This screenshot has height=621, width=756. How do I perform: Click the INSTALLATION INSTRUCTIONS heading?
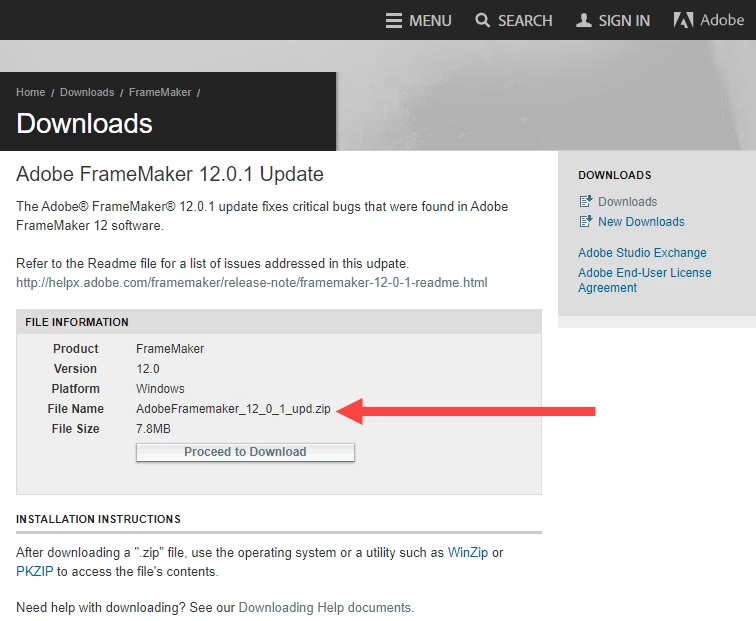pos(98,519)
